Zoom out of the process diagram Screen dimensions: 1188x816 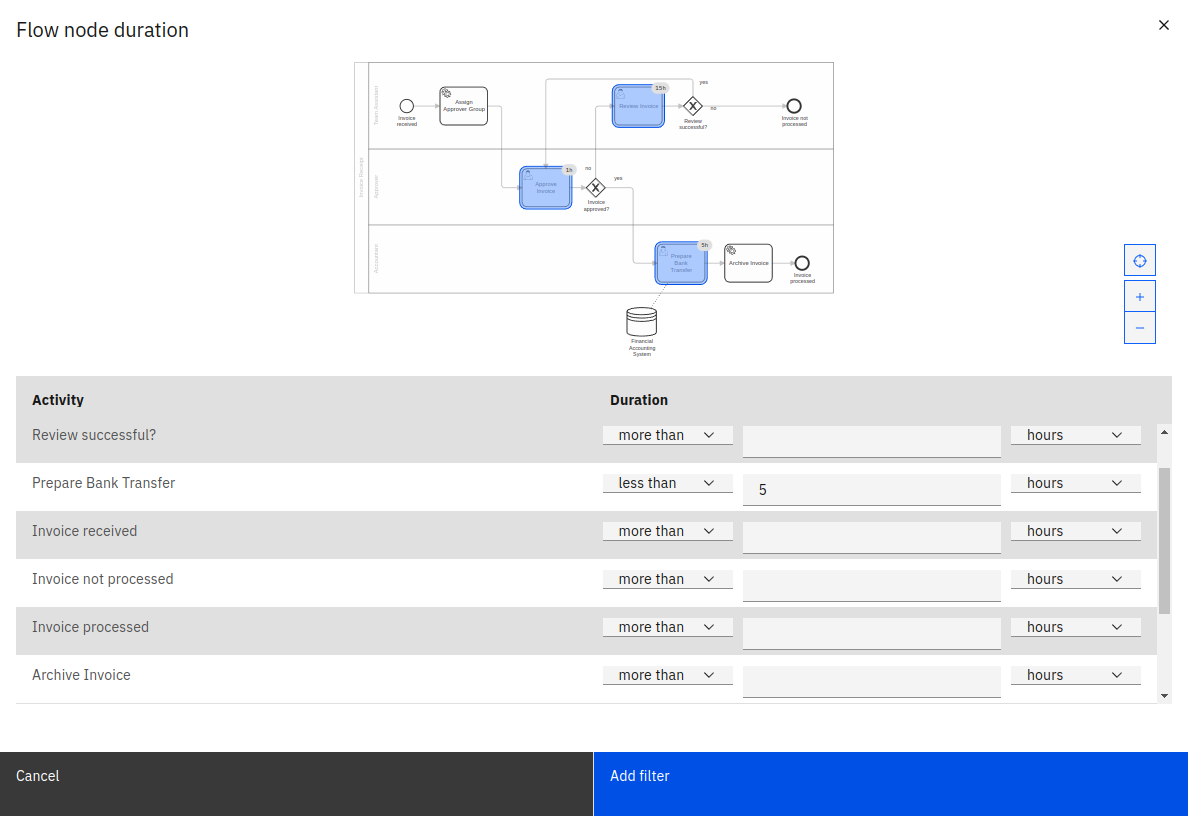click(1140, 327)
